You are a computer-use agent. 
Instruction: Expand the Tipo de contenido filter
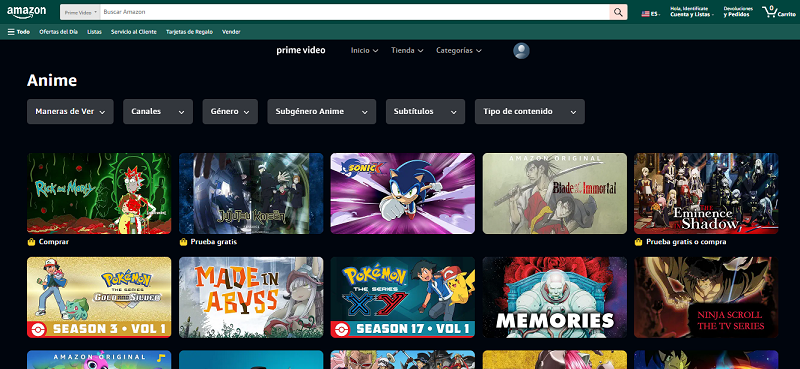tap(530, 112)
